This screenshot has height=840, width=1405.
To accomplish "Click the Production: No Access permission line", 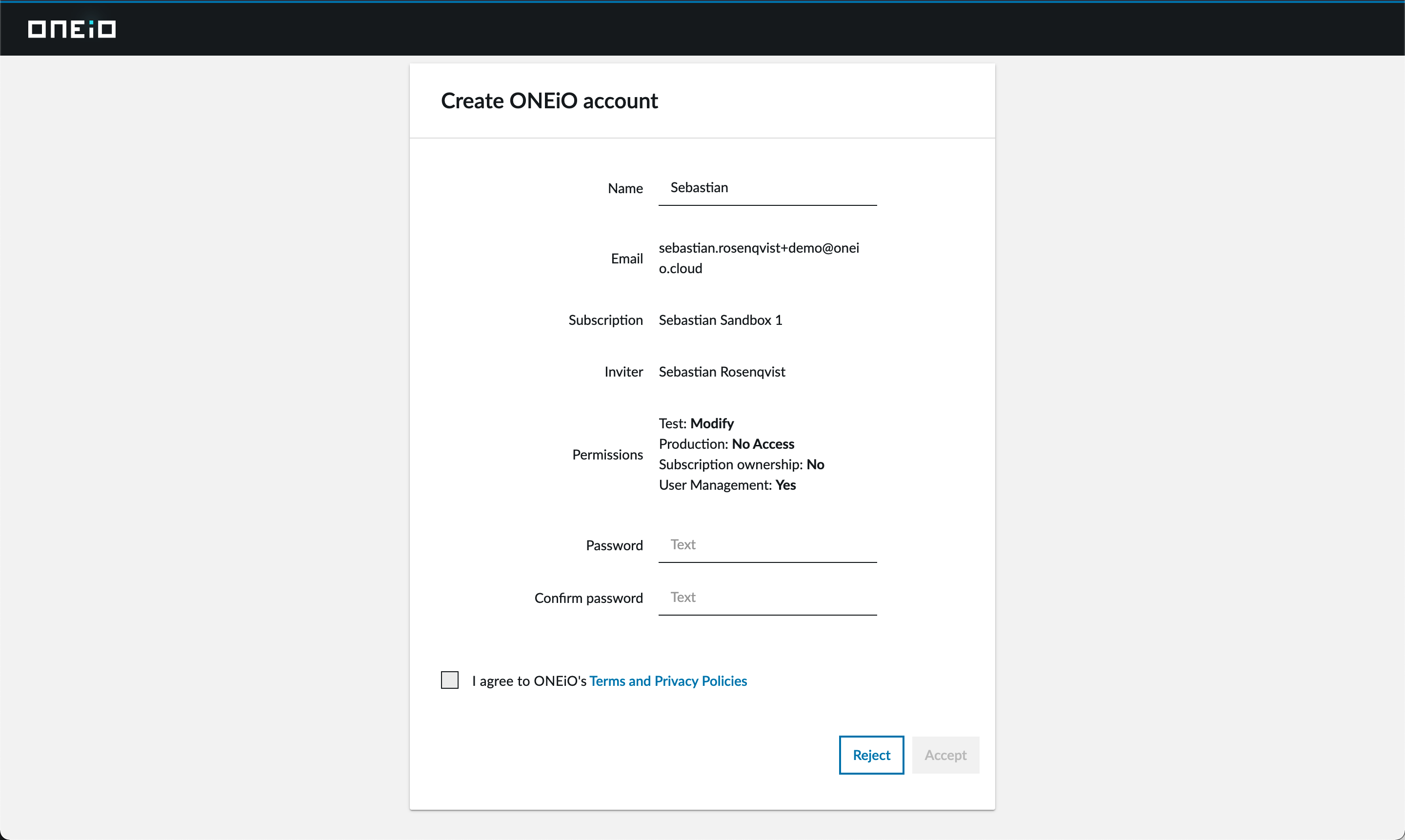I will [726, 444].
